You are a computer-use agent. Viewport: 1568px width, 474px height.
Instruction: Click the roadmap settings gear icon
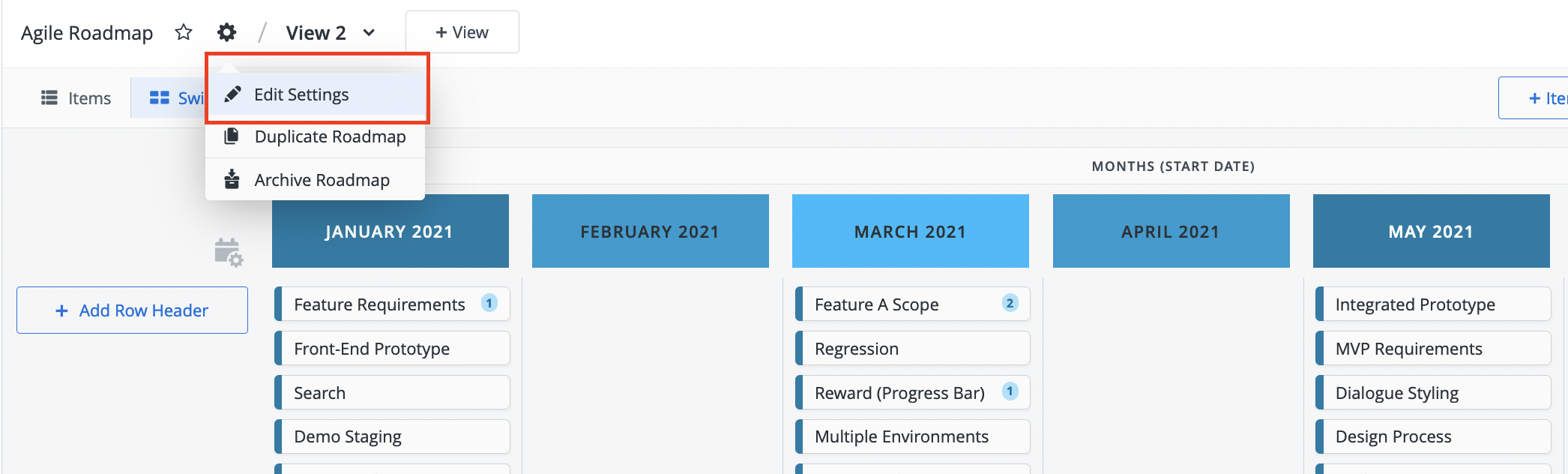226,32
